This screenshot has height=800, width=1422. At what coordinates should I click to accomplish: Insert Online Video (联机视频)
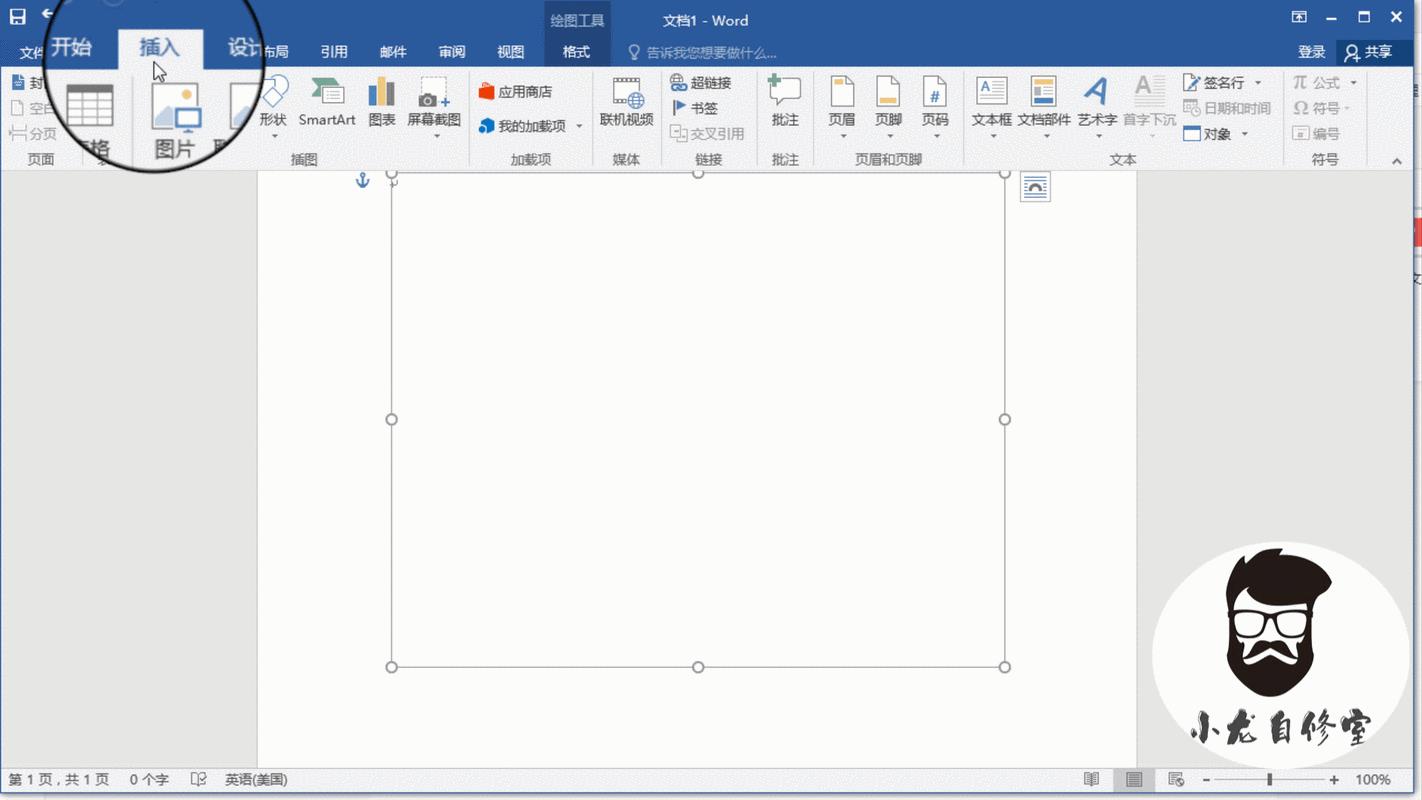point(626,102)
